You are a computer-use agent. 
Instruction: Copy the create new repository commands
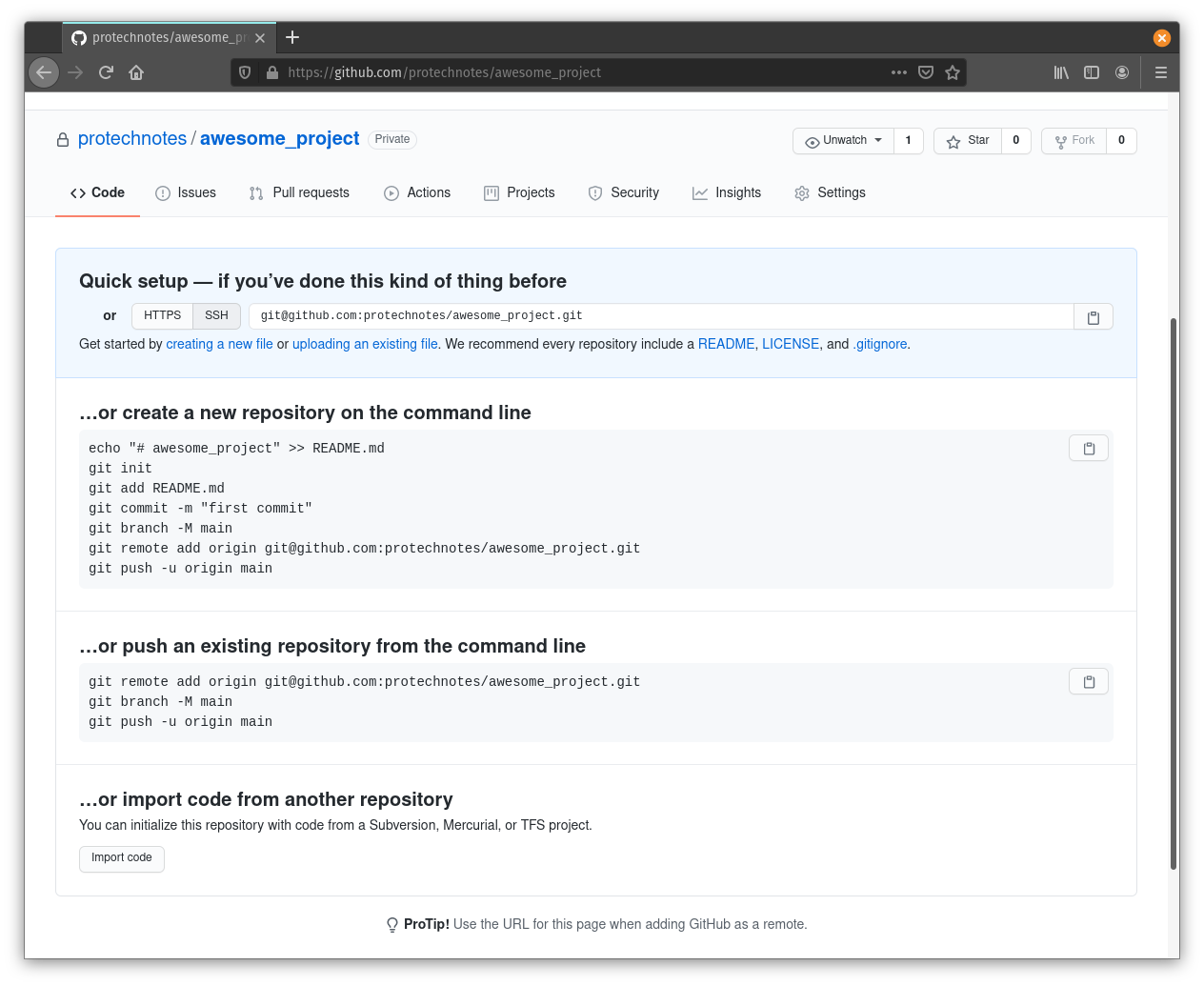1089,449
